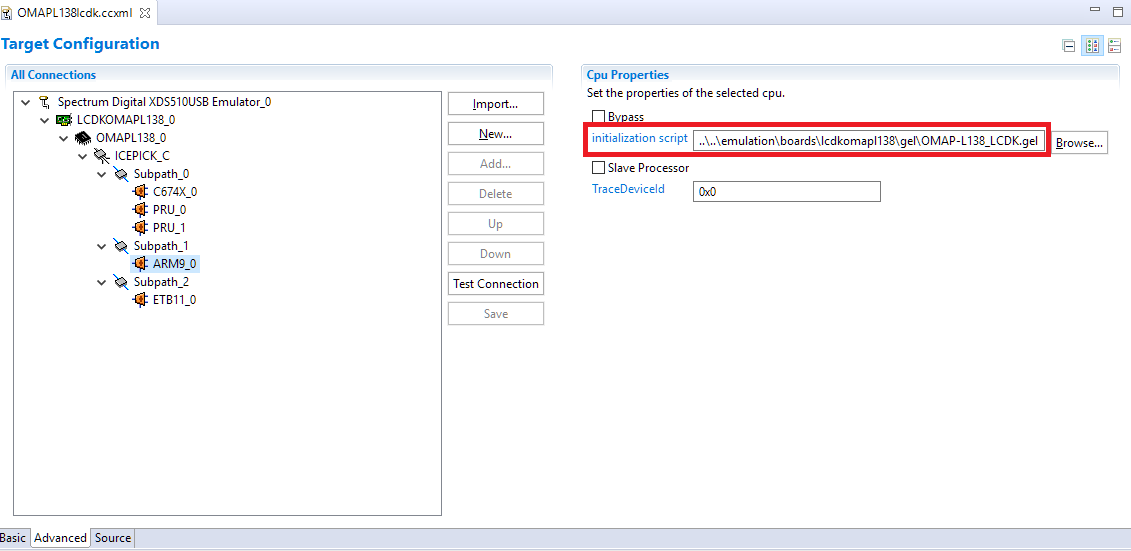Click the OMAPL138_0 chip icon
Viewport: 1131px width, 551px height.
tap(83, 138)
